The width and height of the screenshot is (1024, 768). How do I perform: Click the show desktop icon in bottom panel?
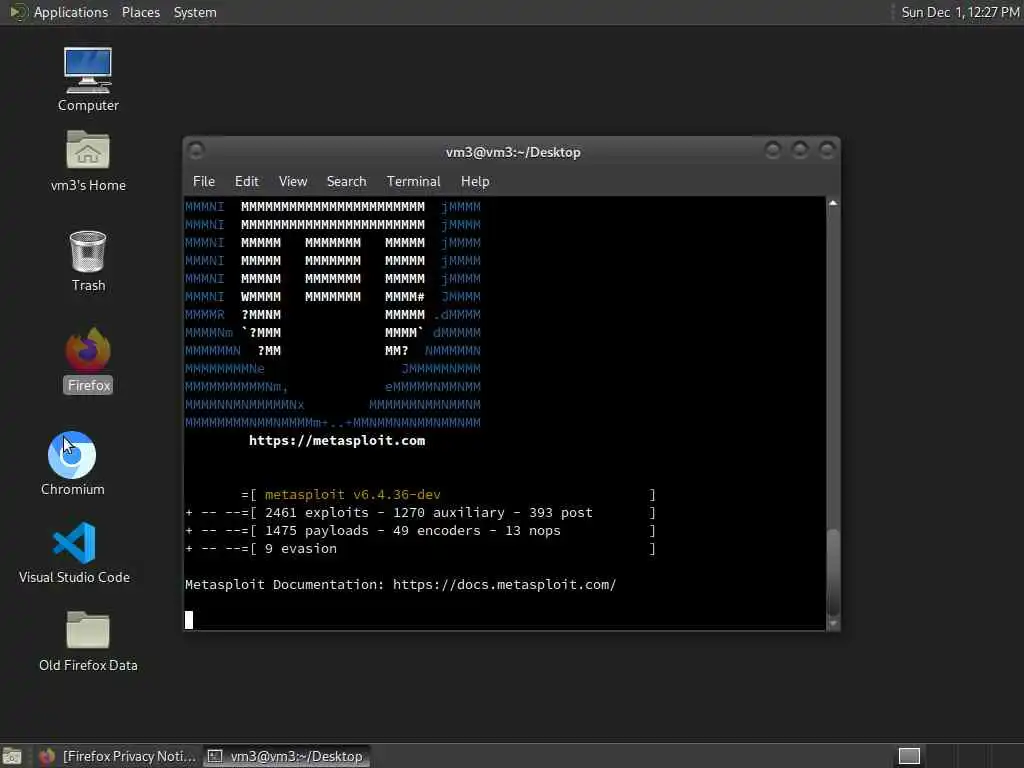12,756
